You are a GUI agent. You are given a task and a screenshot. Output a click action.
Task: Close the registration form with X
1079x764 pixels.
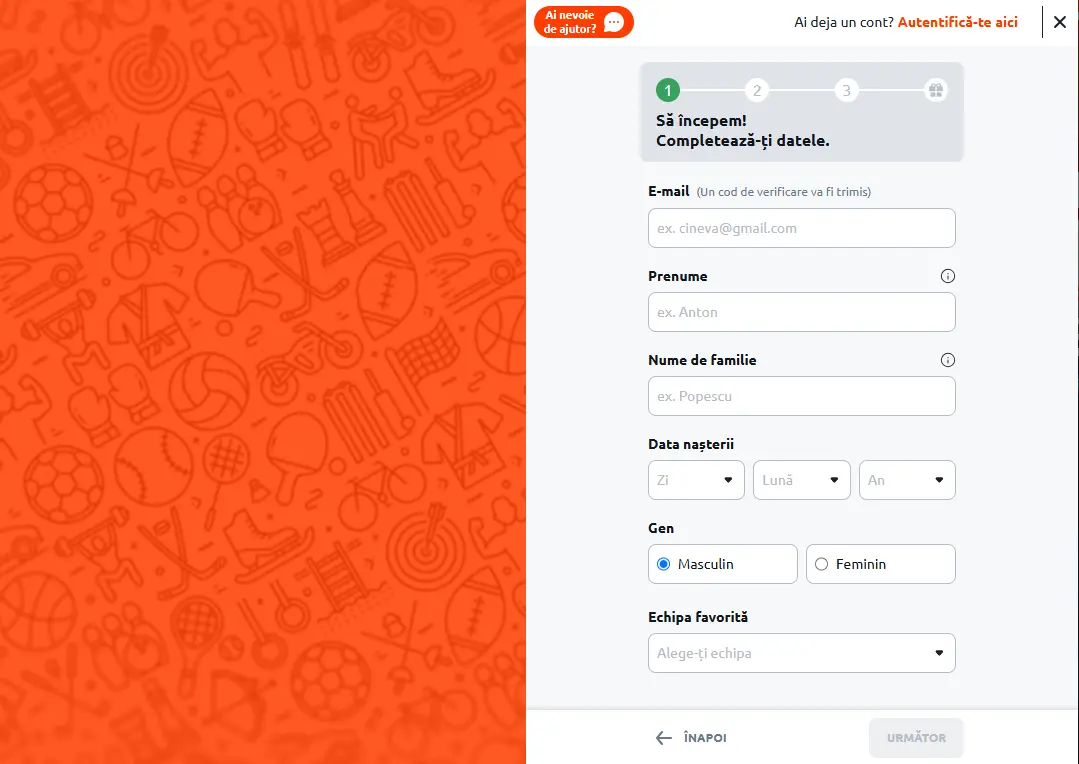pos(1060,22)
